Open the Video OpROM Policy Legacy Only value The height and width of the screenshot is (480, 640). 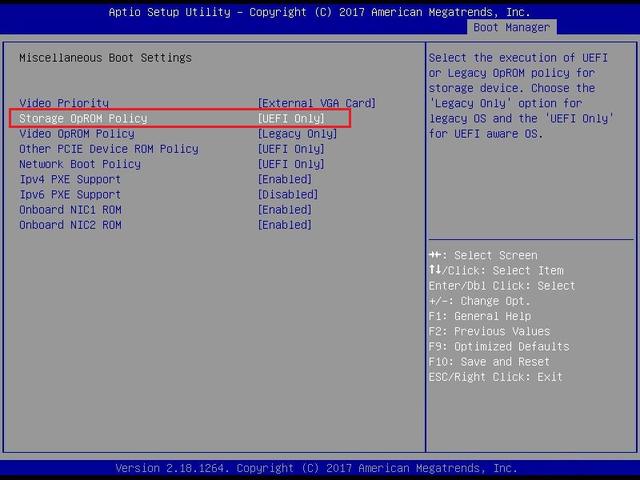pos(297,133)
